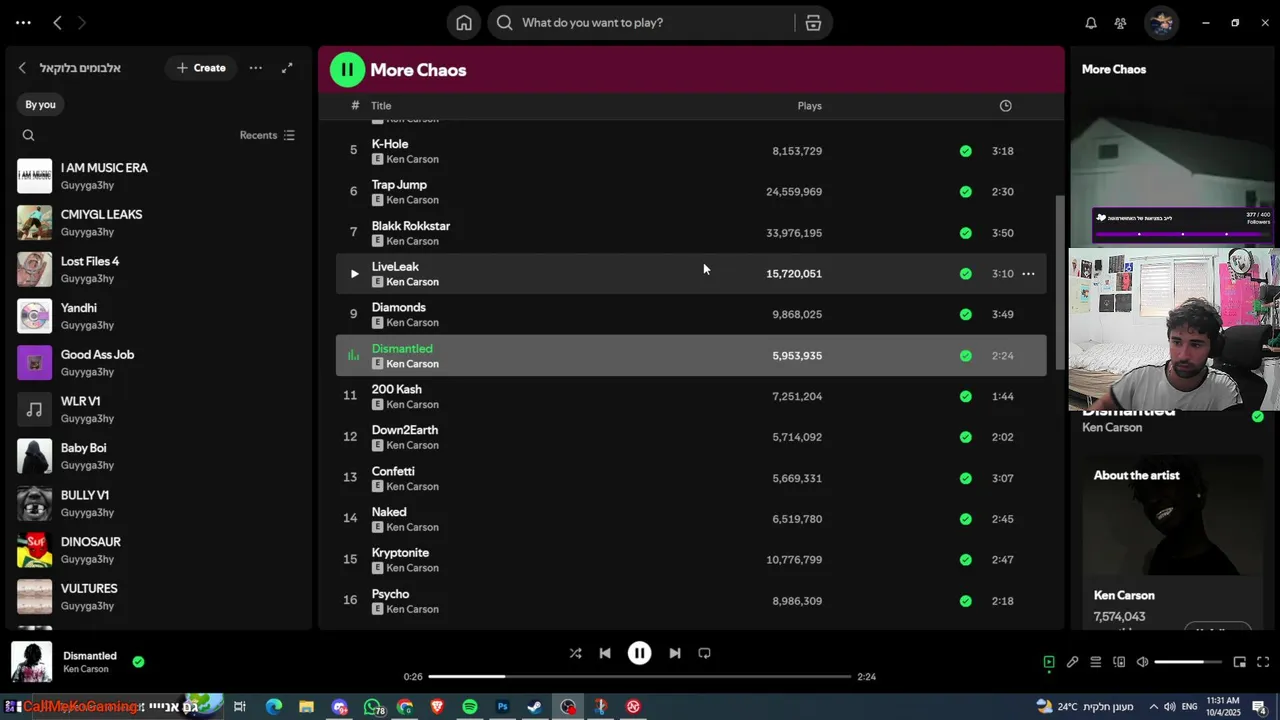The width and height of the screenshot is (1280, 720).
Task: Open the miniplayer
Action: [1240, 662]
